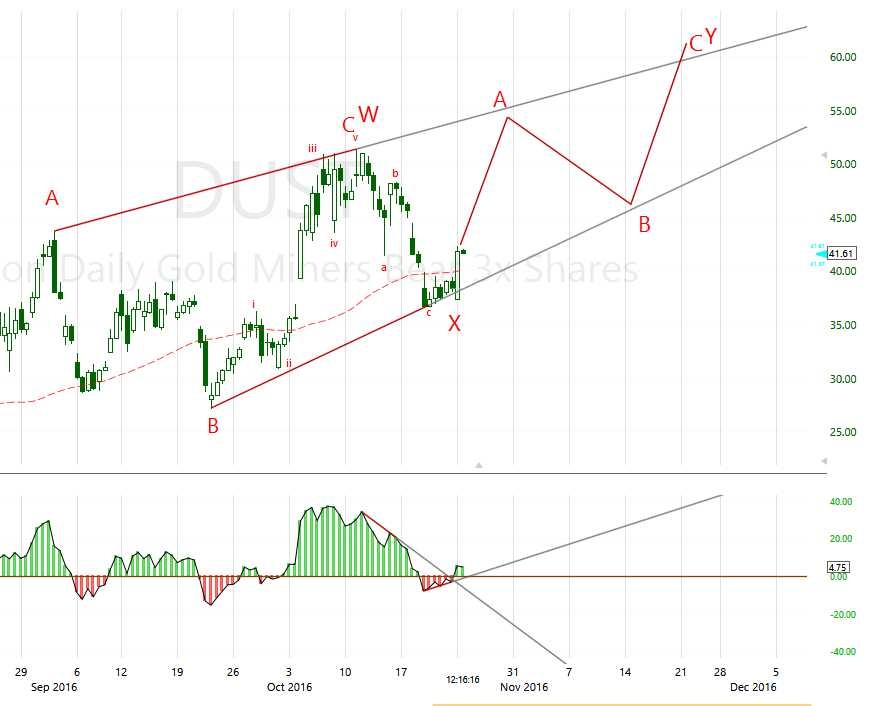Image resolution: width=870 pixels, height=706 pixels.
Task: Click the 12:16:16 bar countdown timer
Action: coord(462,679)
